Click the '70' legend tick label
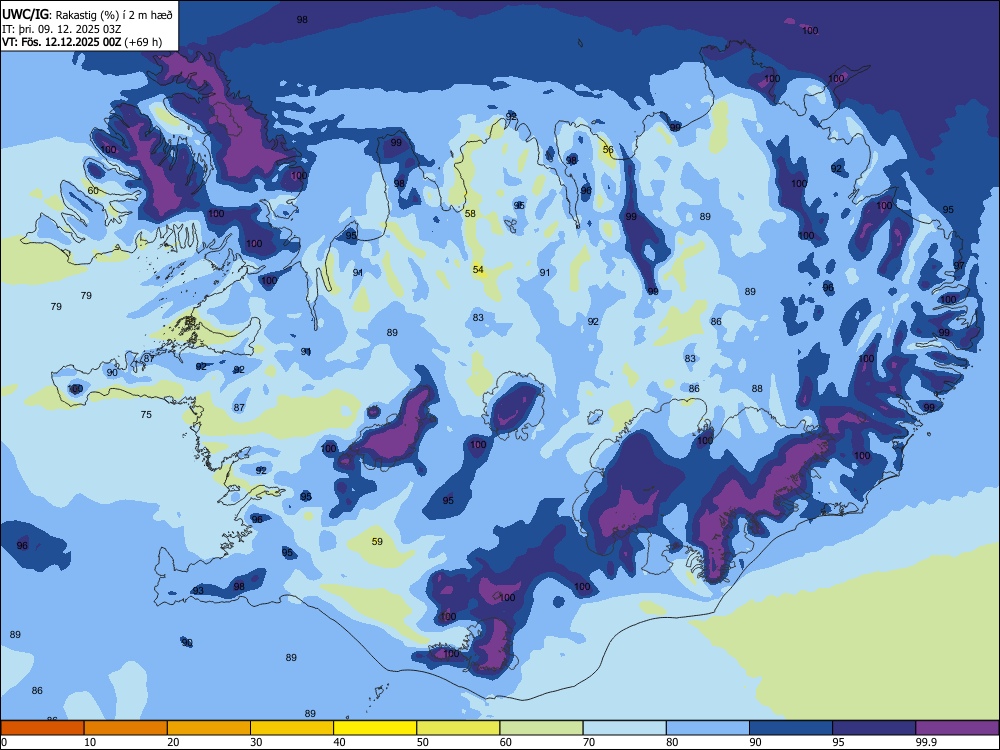This screenshot has width=1000, height=750. pos(589,742)
